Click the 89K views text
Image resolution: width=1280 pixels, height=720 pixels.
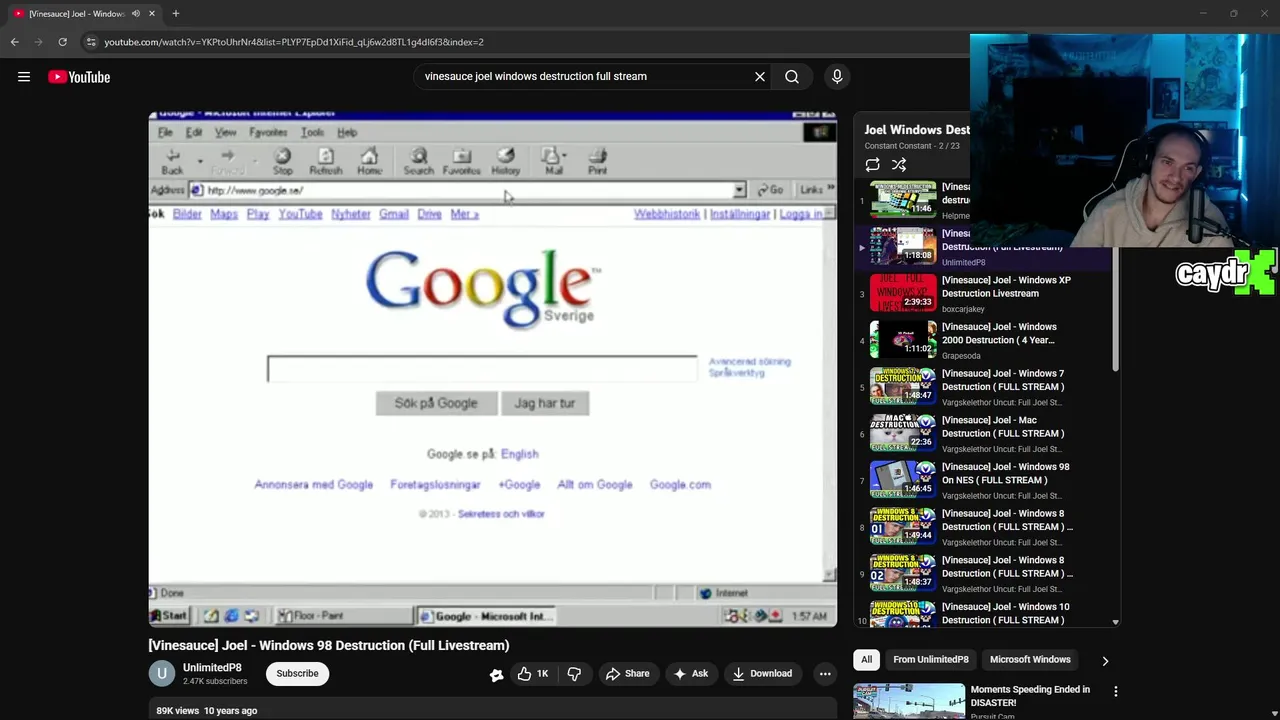178,711
